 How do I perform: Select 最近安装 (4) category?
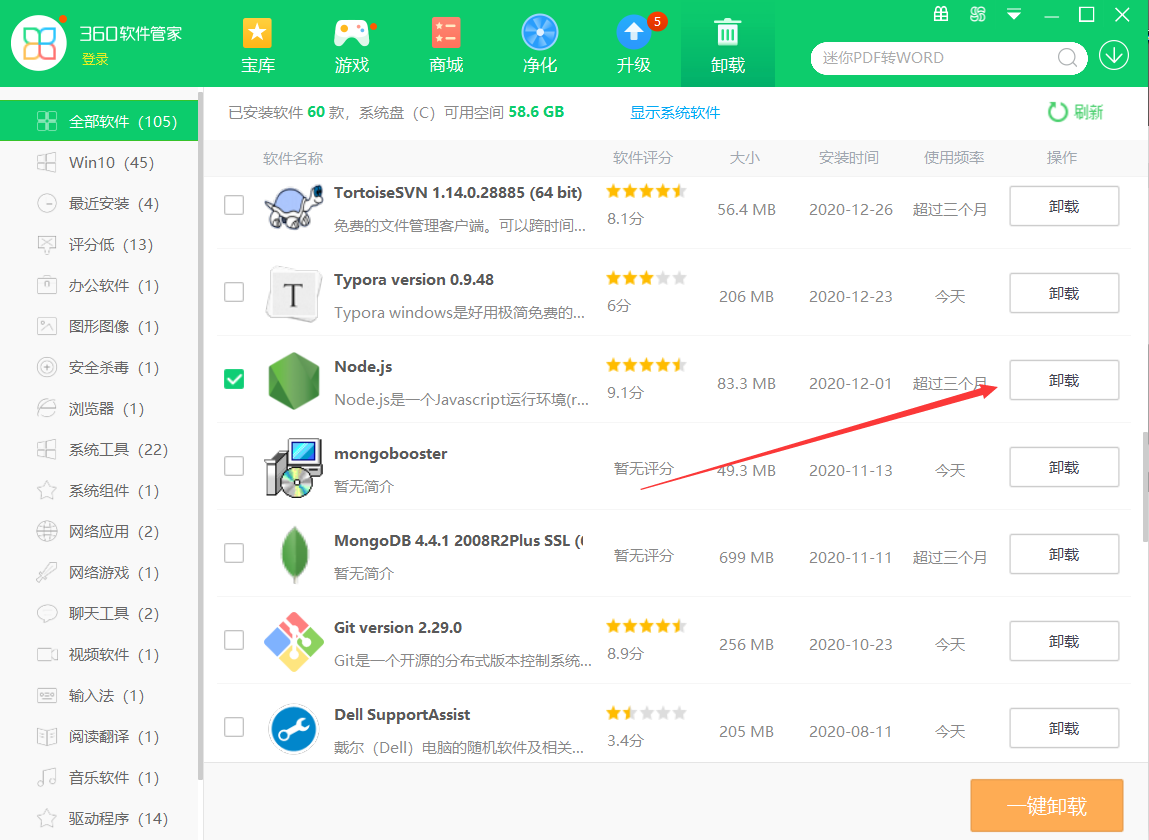(99, 203)
